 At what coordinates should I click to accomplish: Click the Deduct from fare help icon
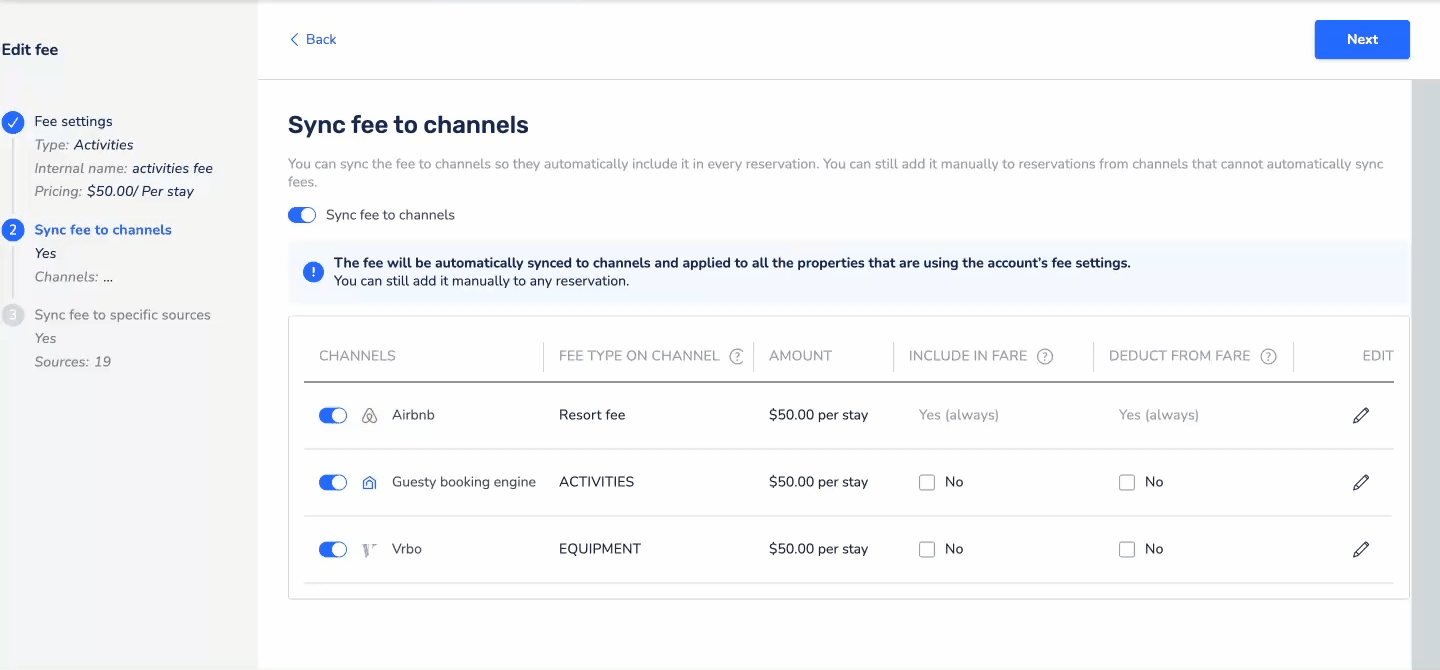click(1268, 356)
